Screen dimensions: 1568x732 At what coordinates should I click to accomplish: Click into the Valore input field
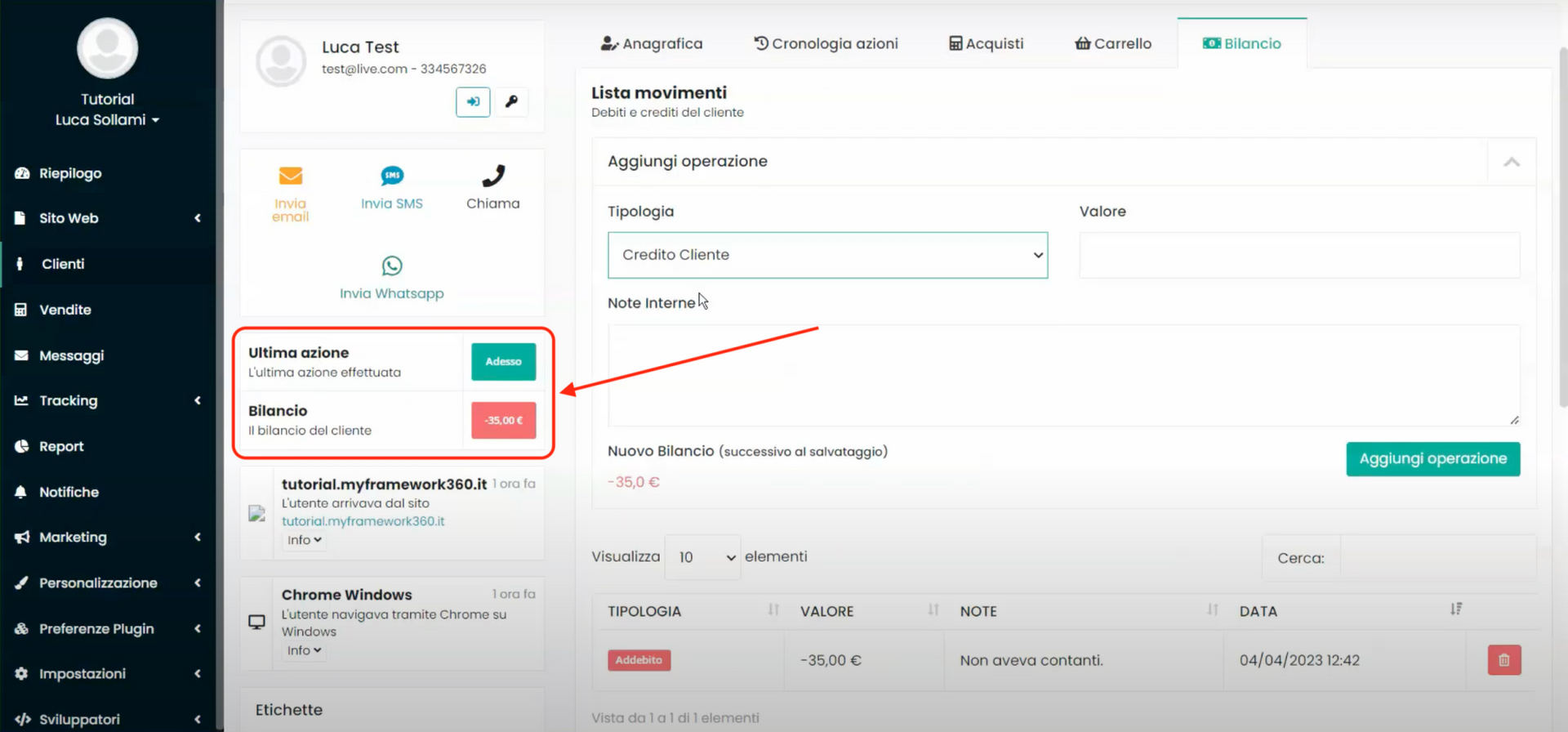pyautogui.click(x=1298, y=255)
